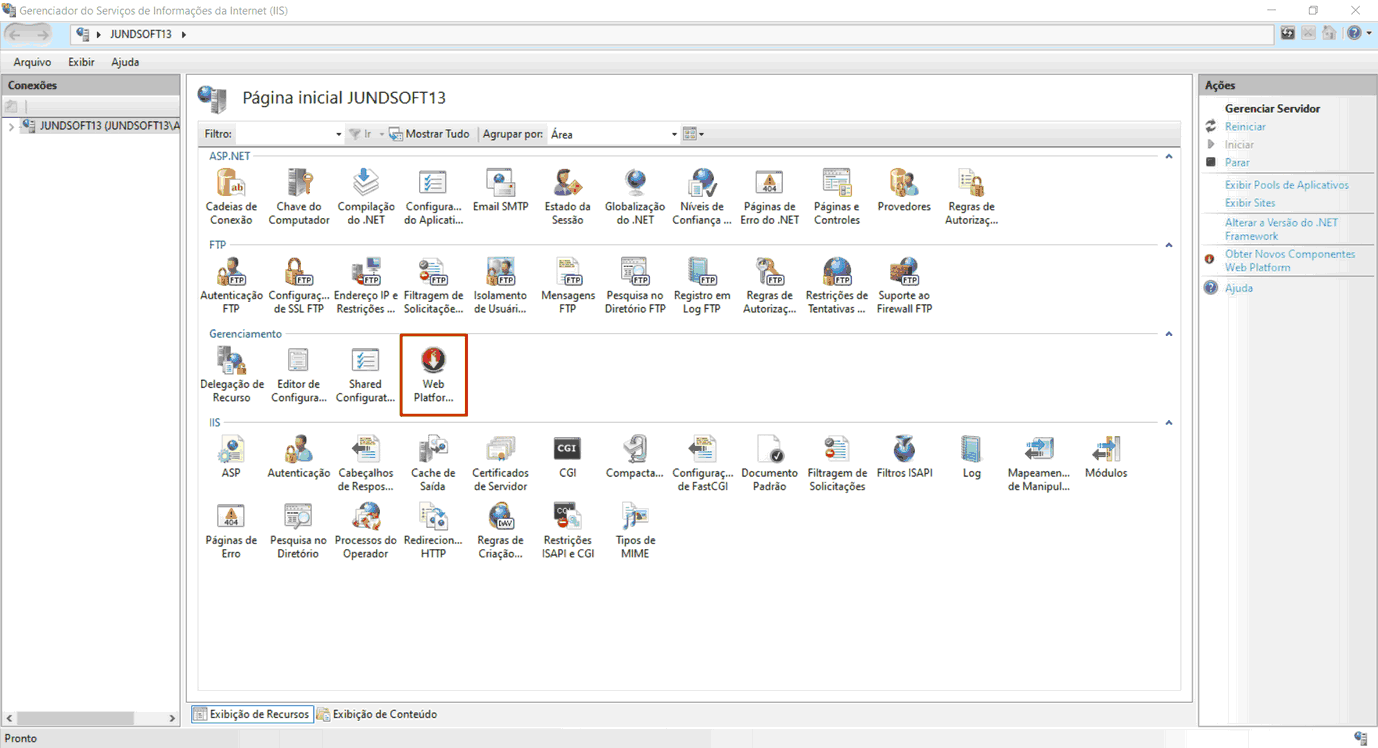
Task: Click Exibir Sites link
Action: tap(1250, 203)
